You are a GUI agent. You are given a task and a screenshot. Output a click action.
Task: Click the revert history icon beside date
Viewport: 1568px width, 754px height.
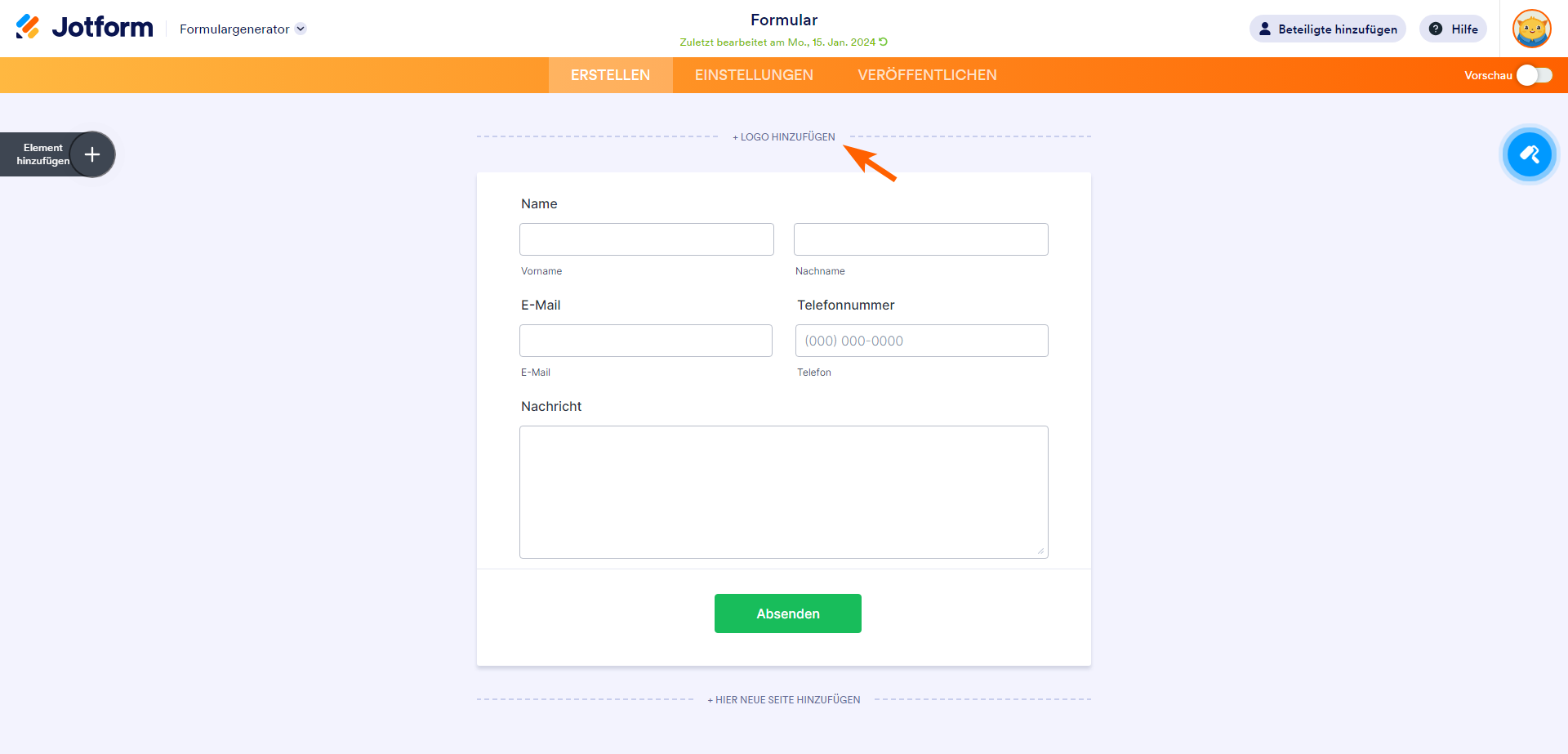(883, 42)
